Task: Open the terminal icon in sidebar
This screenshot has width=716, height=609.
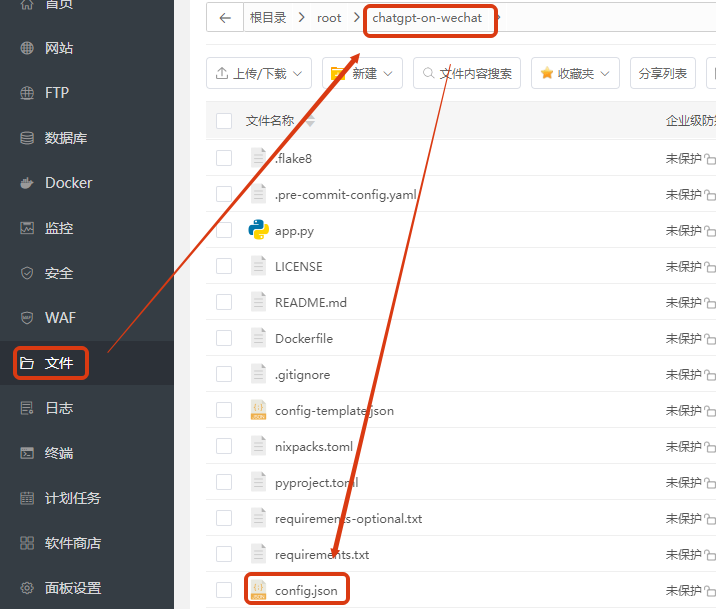Action: coord(27,453)
